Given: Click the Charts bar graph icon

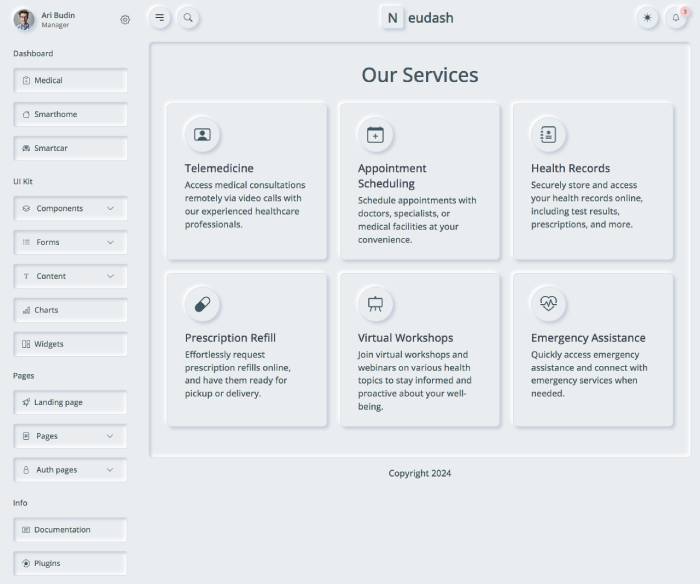Looking at the screenshot, I should [26, 310].
